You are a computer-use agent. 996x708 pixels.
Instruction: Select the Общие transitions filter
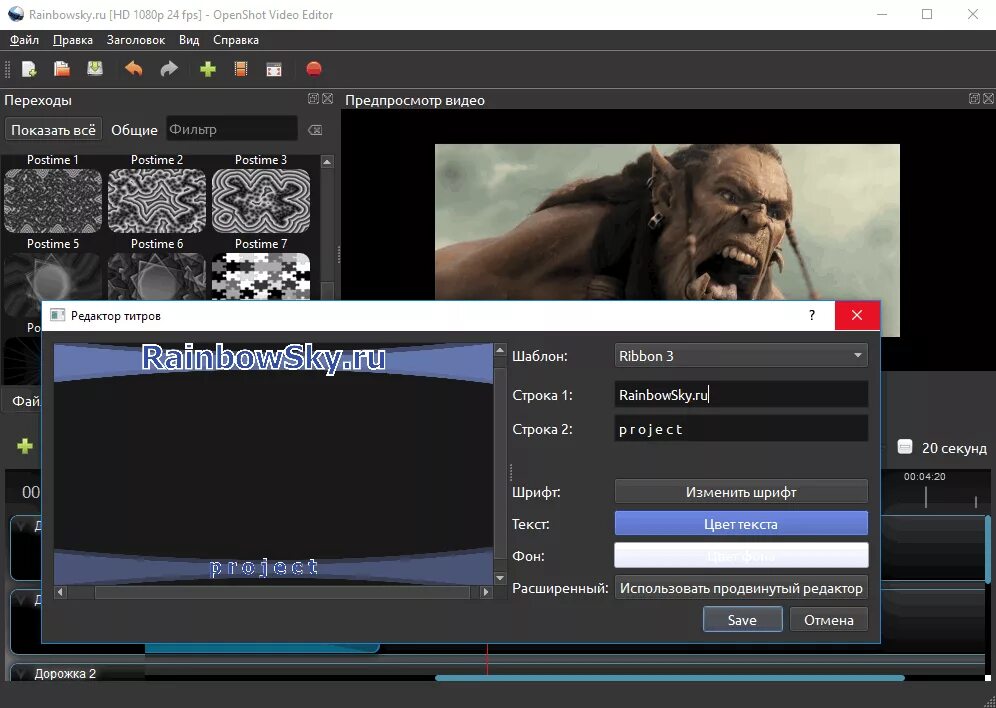pos(134,130)
